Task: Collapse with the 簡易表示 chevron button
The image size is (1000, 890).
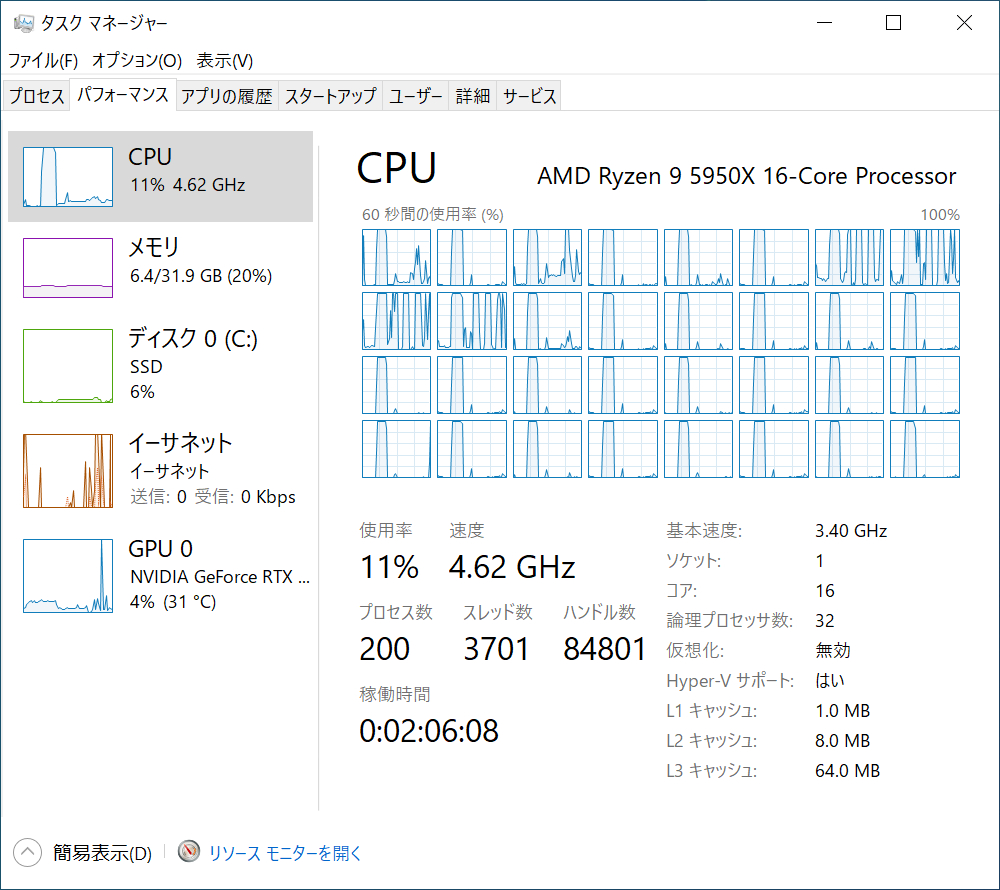Action: pyautogui.click(x=27, y=852)
